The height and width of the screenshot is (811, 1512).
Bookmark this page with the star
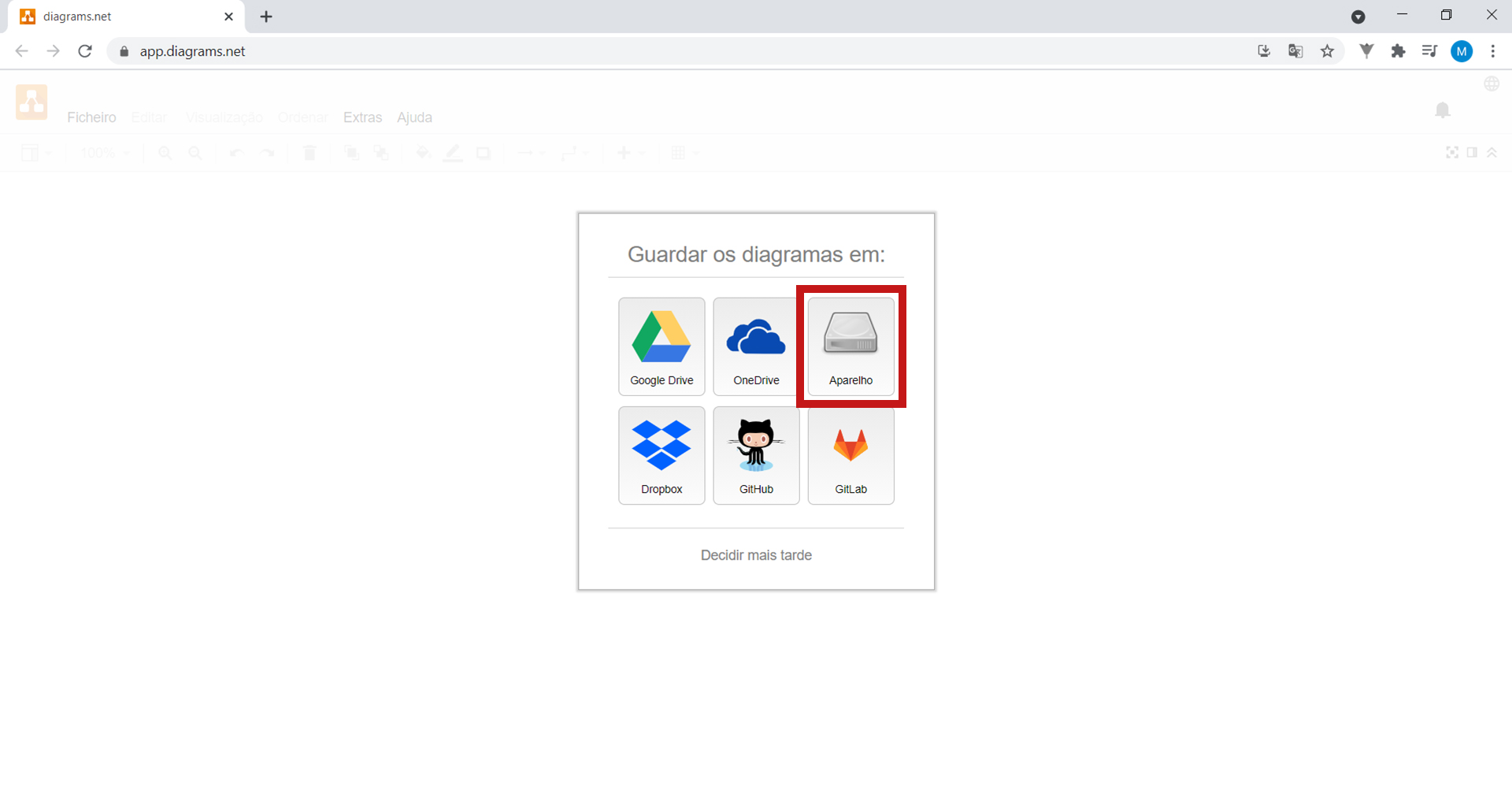click(x=1328, y=51)
